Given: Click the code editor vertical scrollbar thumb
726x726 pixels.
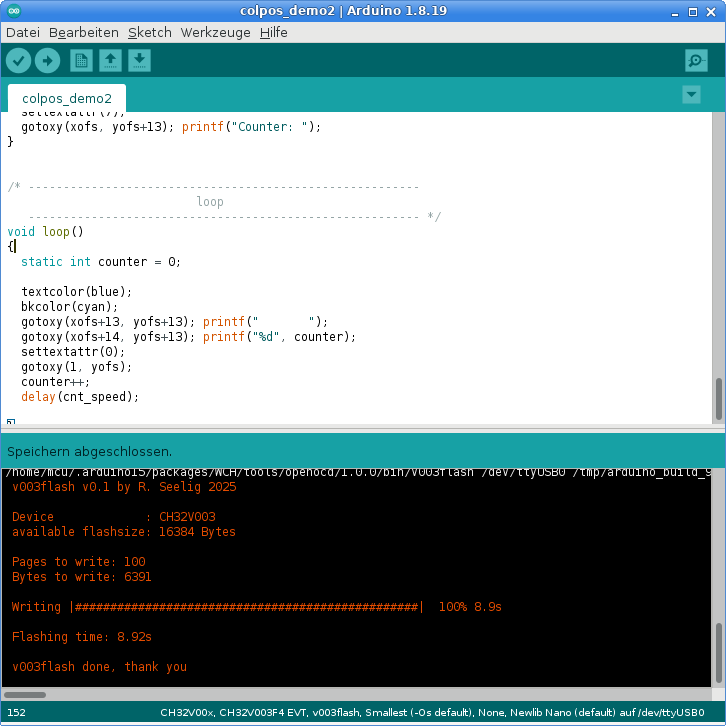Looking at the screenshot, I should (x=717, y=399).
